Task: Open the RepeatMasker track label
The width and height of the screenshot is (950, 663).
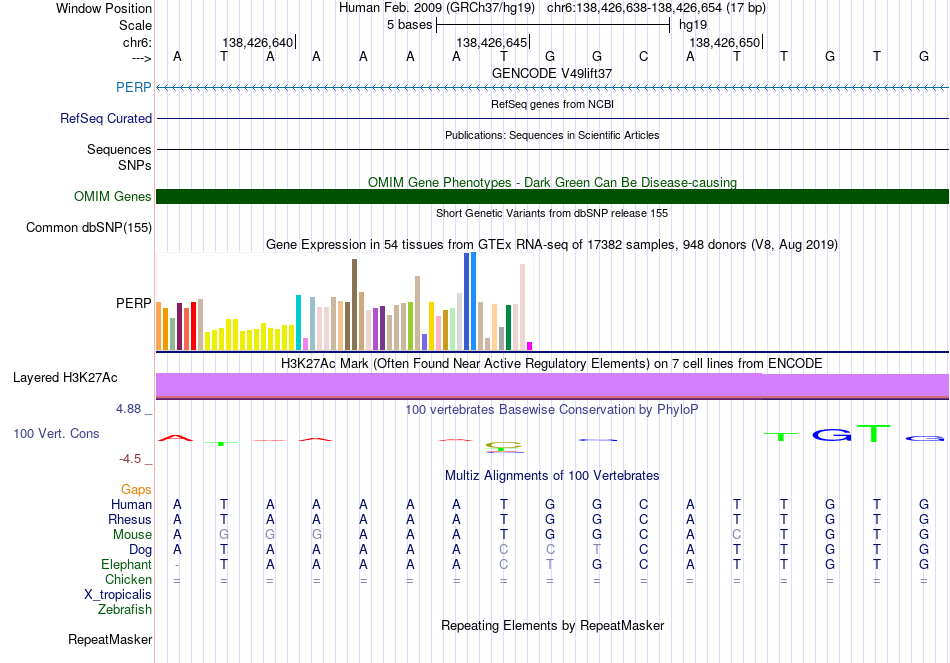Action: [x=110, y=639]
